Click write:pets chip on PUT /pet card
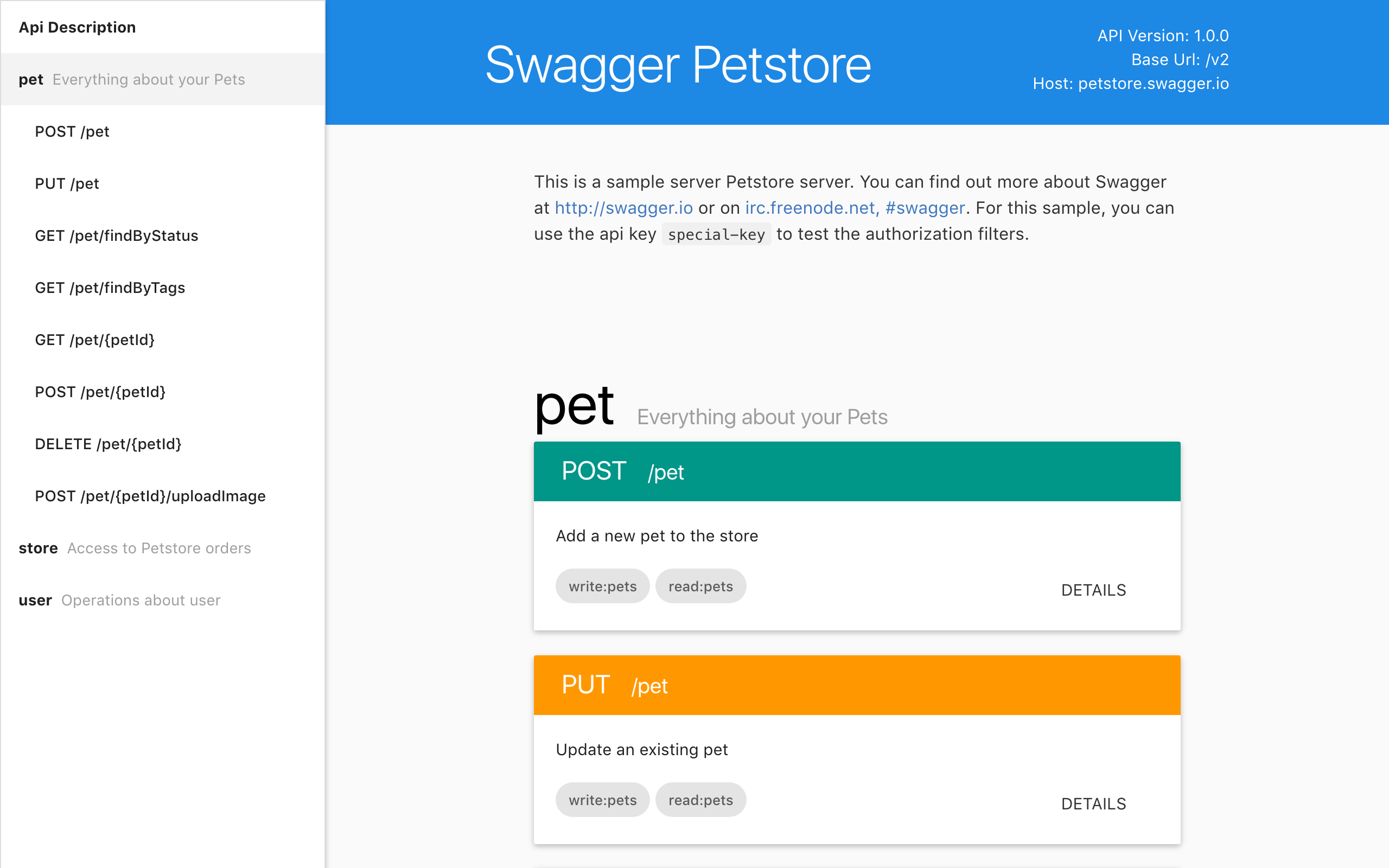 click(x=603, y=800)
